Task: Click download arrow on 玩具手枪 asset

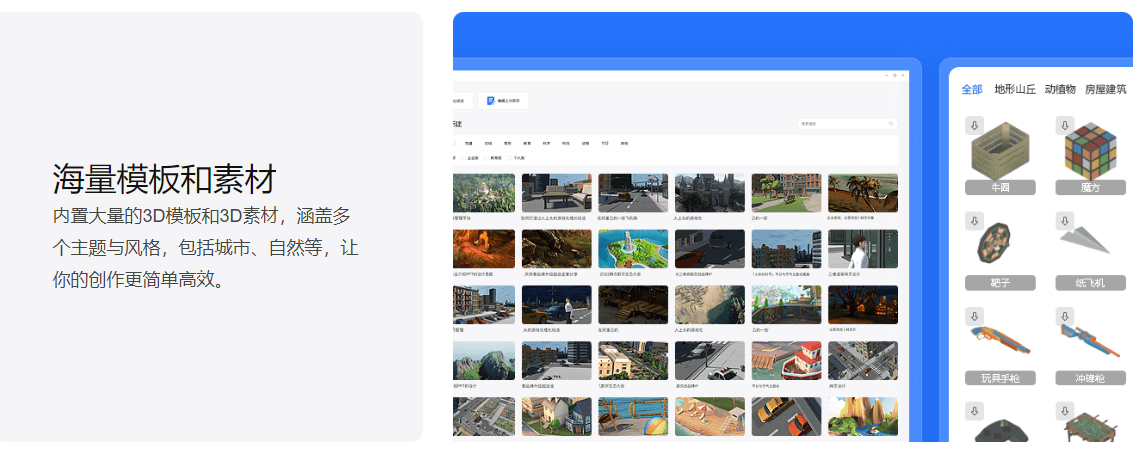Action: tap(973, 316)
